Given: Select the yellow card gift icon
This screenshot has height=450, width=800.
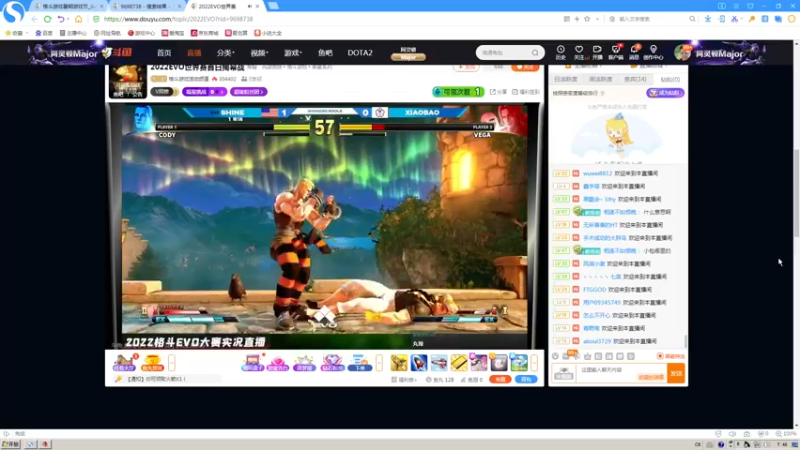Looking at the screenshot, I should point(459,363).
